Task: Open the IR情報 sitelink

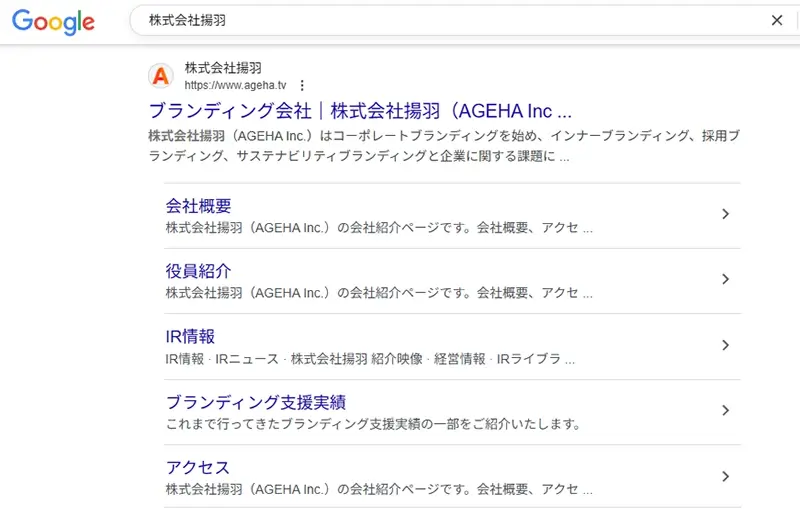Action: 190,336
